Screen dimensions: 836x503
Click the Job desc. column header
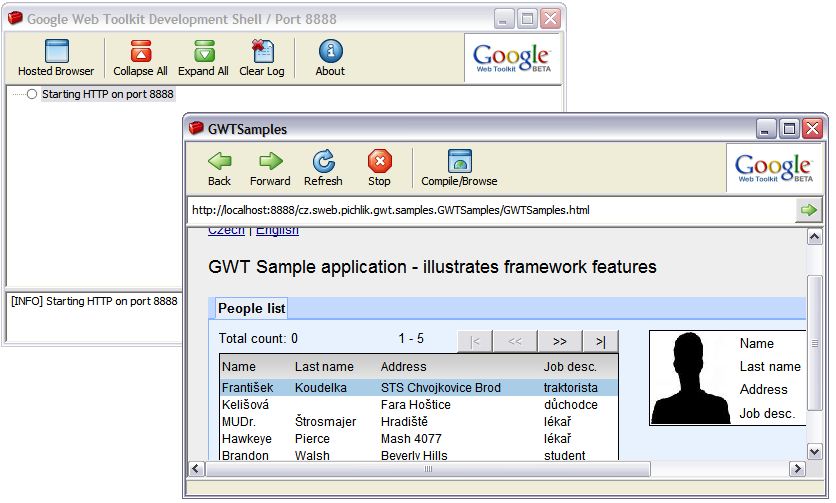tap(570, 367)
